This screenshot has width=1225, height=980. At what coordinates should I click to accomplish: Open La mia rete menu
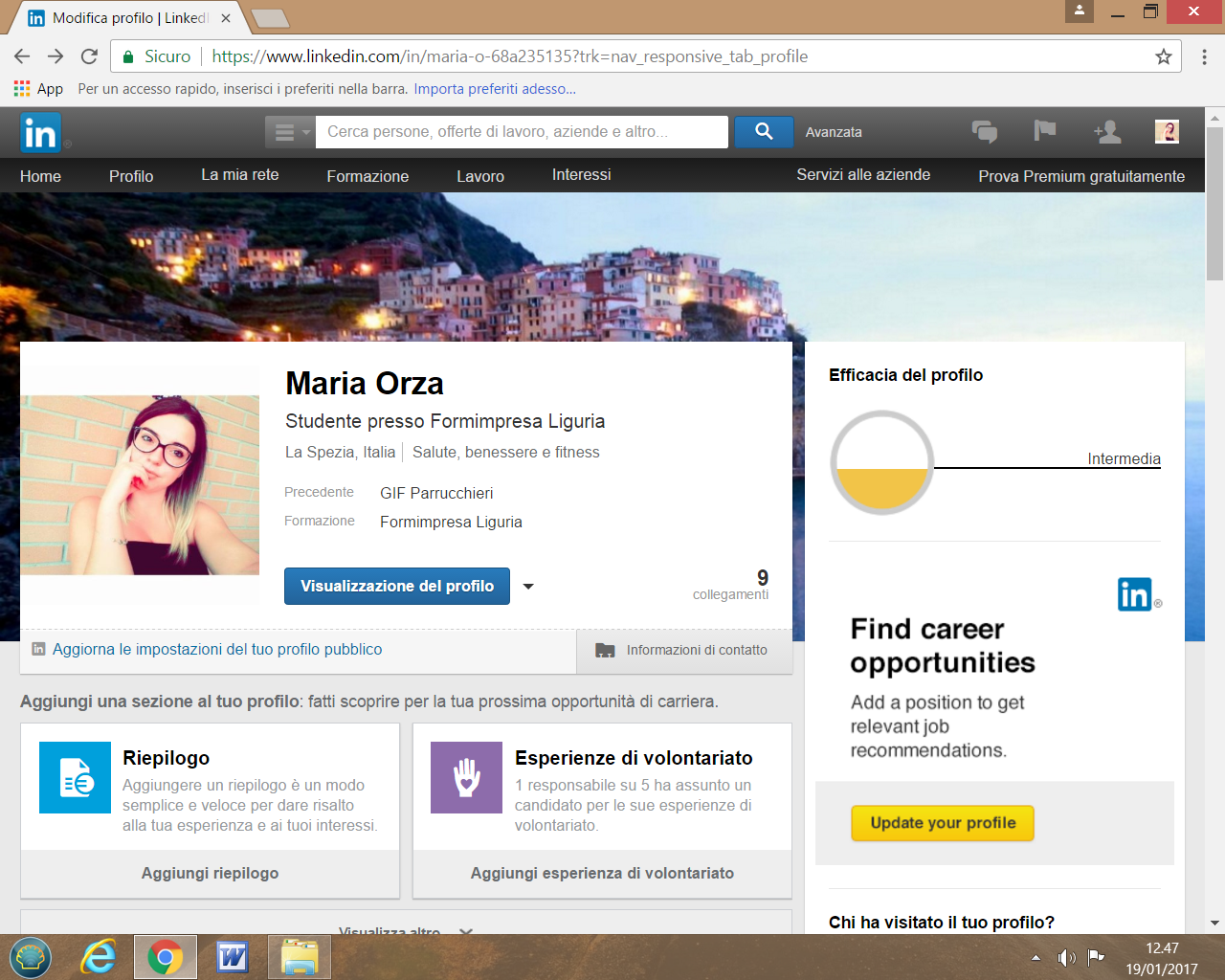point(240,175)
